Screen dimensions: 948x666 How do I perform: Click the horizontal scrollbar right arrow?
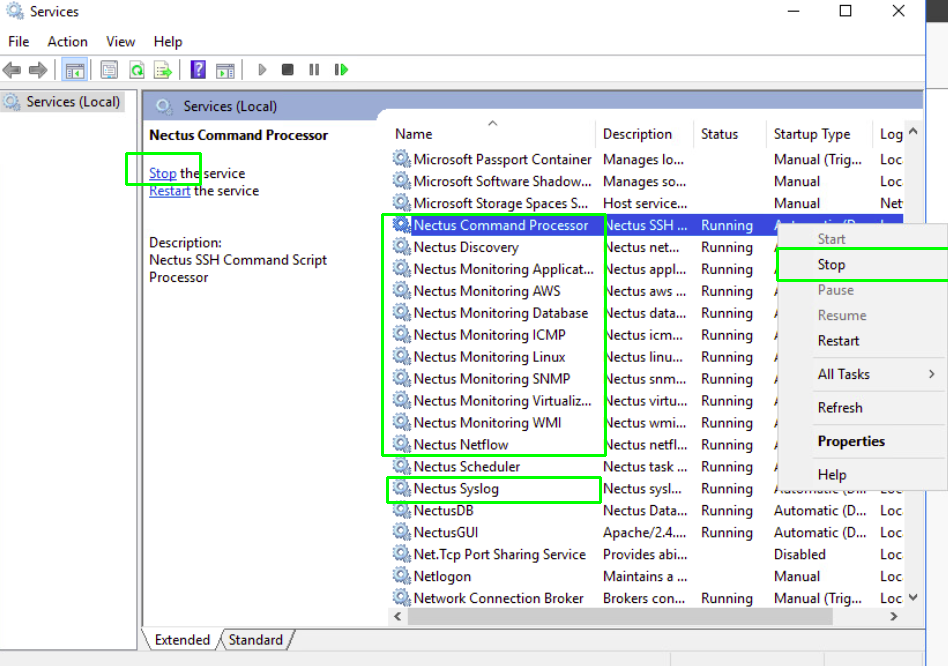pos(894,617)
